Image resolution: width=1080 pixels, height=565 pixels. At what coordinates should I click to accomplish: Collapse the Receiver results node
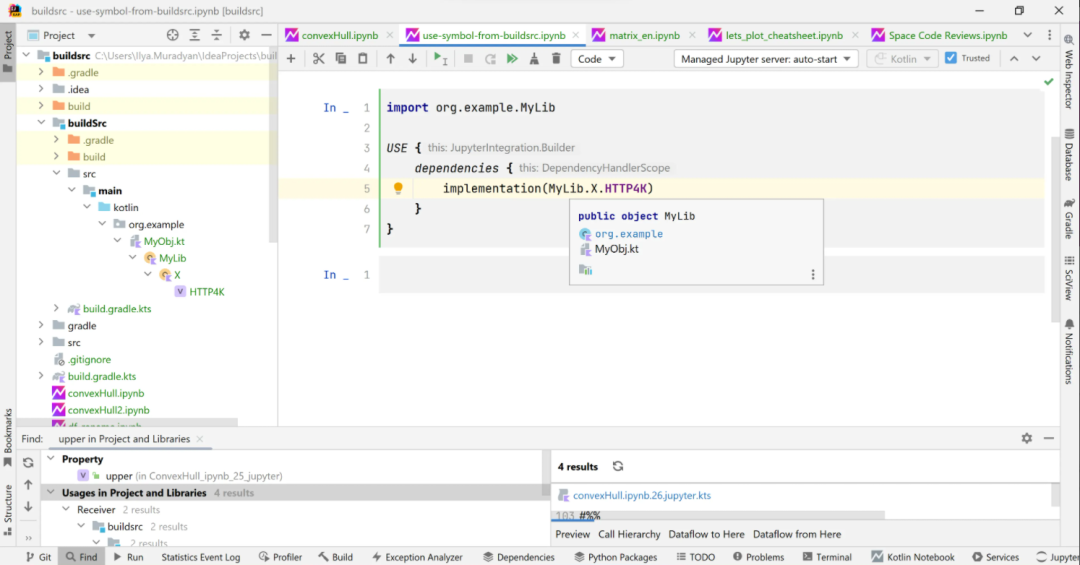click(x=65, y=510)
